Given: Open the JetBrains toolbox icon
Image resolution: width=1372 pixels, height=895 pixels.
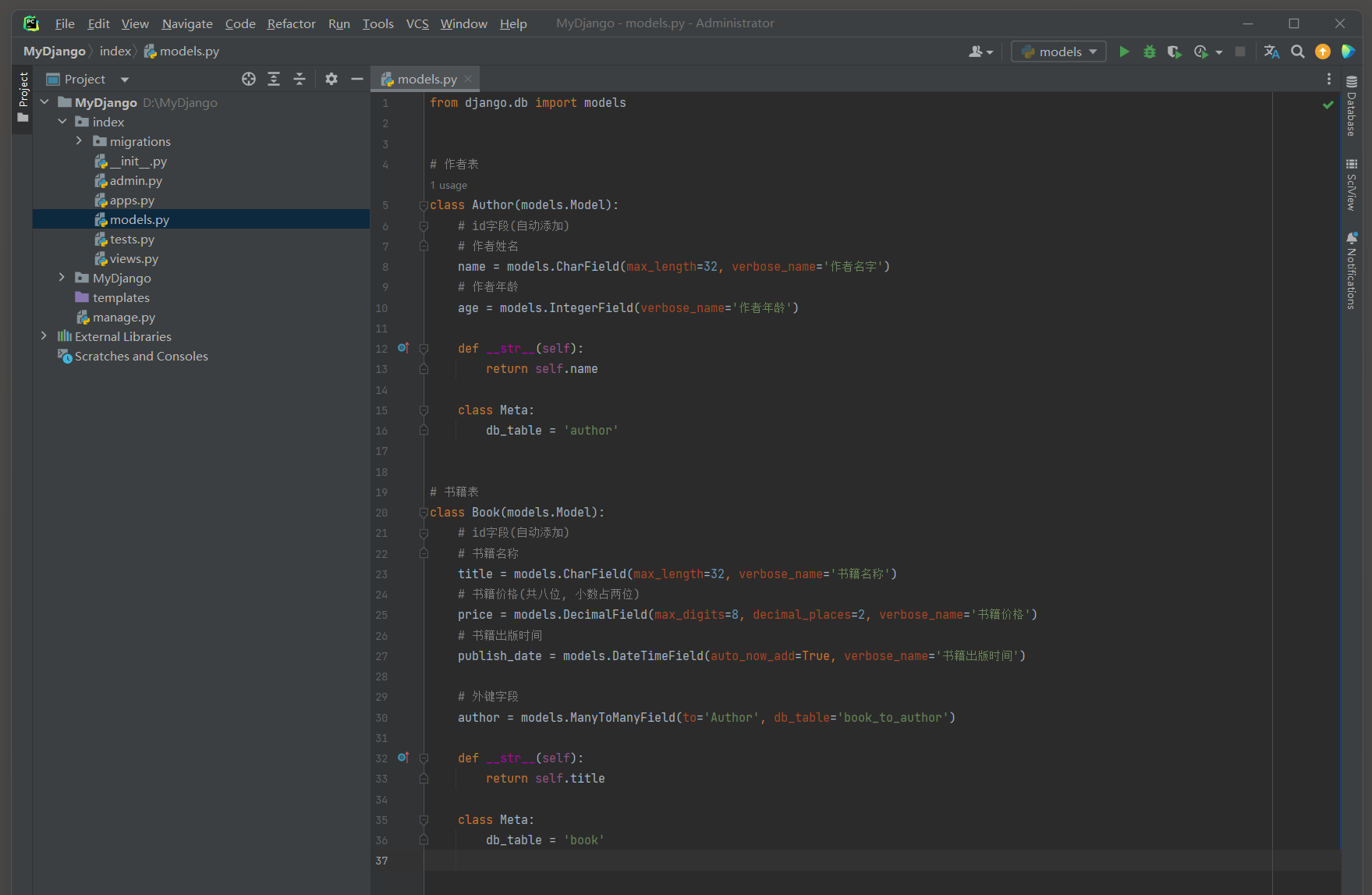Looking at the screenshot, I should [x=1348, y=51].
